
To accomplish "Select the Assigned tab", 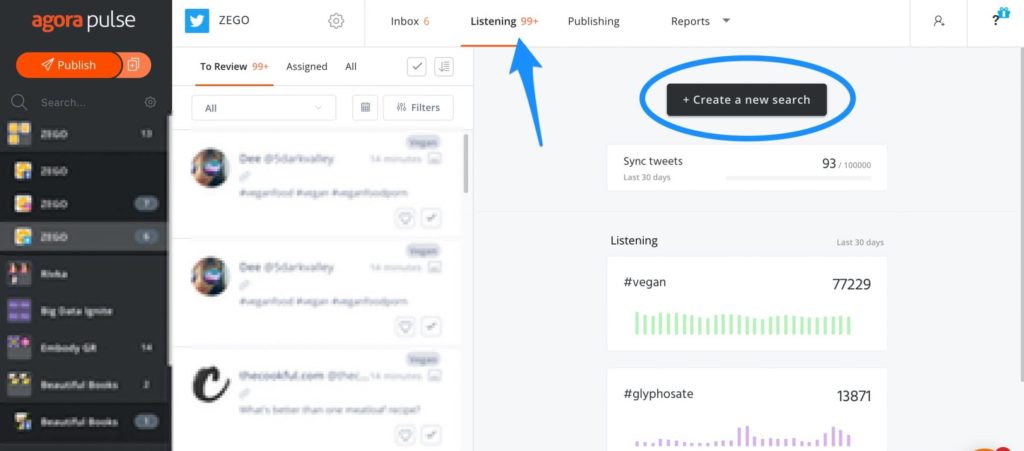I will coord(307,67).
